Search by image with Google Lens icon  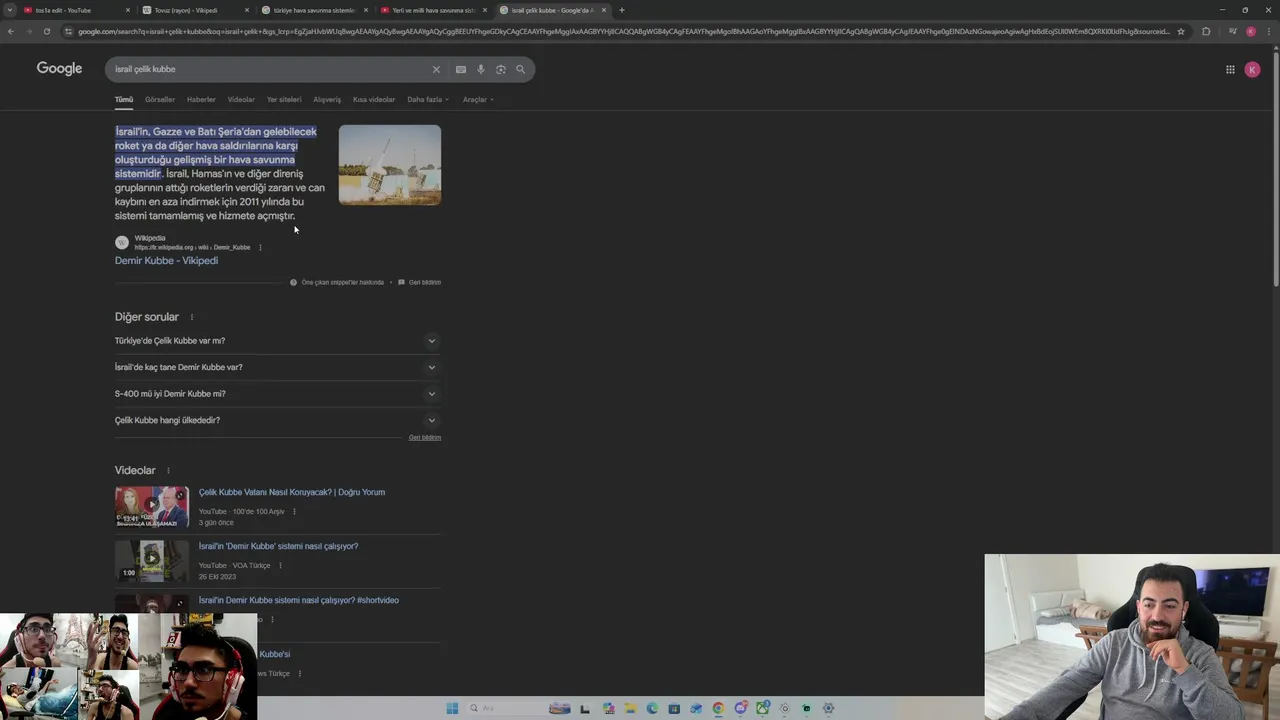(501, 69)
